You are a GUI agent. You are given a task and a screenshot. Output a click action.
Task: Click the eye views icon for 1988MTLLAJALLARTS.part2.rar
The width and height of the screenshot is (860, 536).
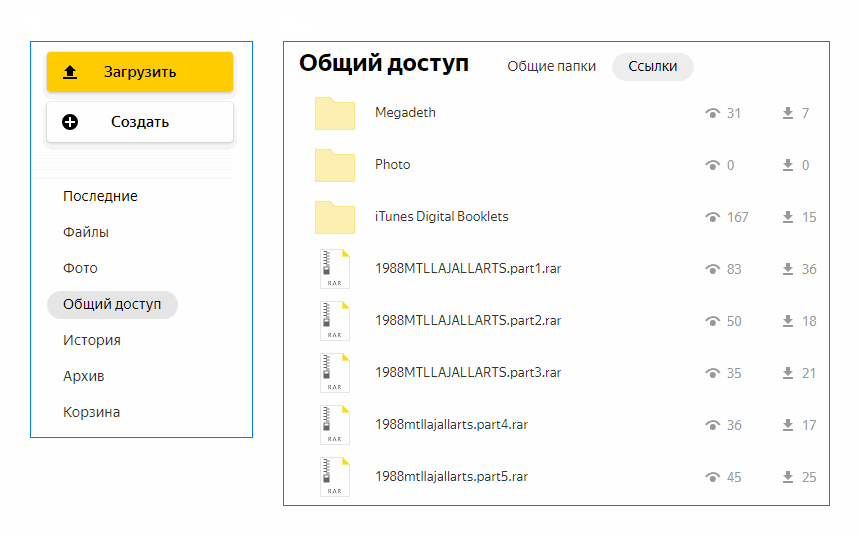point(712,321)
